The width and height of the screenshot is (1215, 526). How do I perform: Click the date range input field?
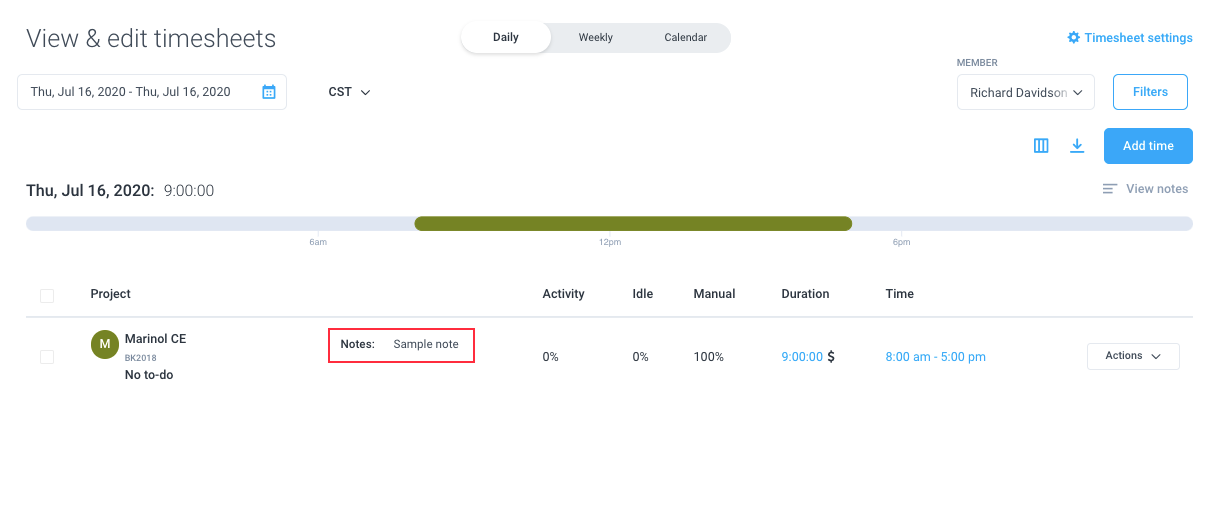[152, 92]
